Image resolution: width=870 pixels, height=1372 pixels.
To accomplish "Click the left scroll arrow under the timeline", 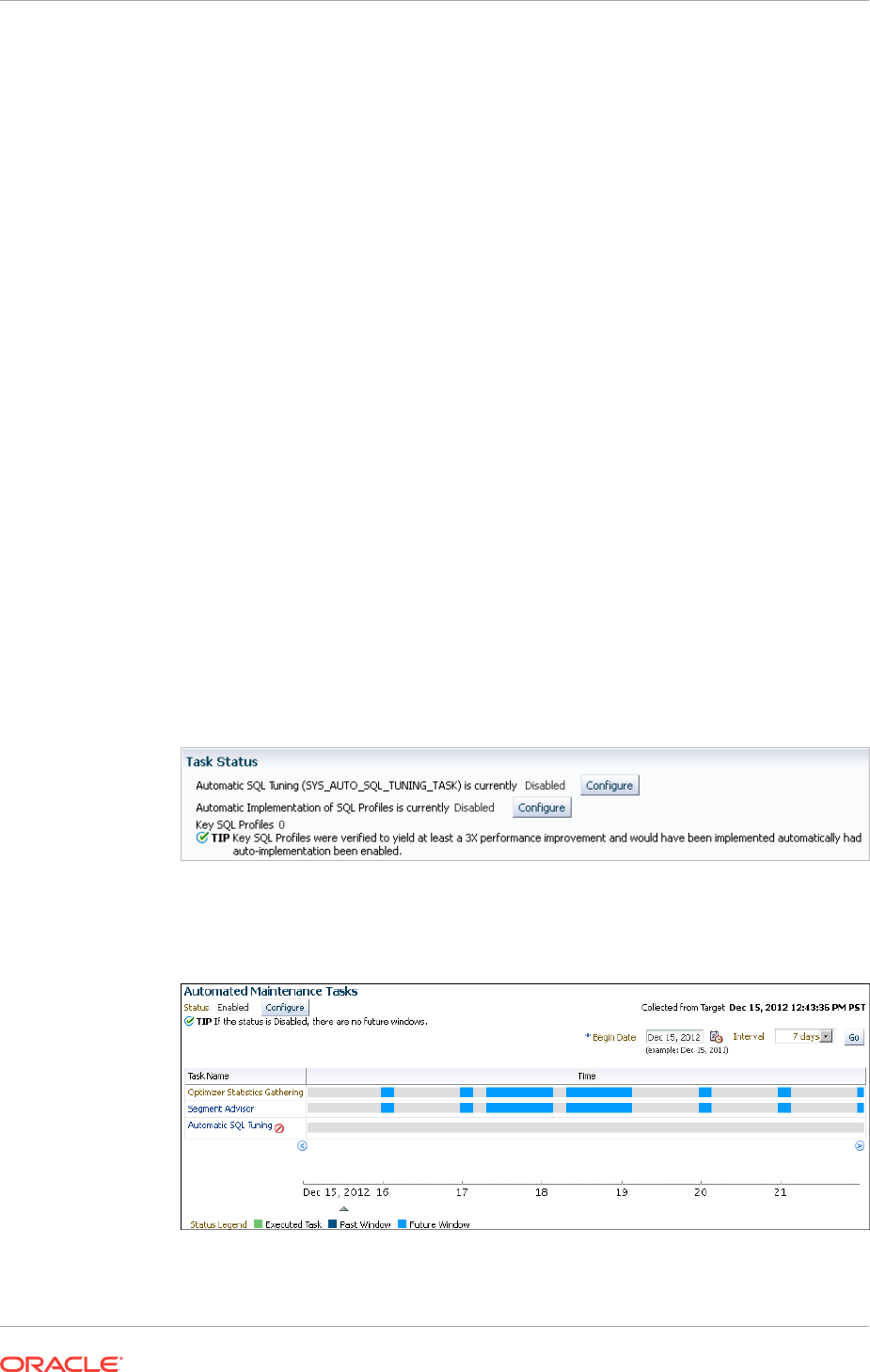I will 303,1146.
